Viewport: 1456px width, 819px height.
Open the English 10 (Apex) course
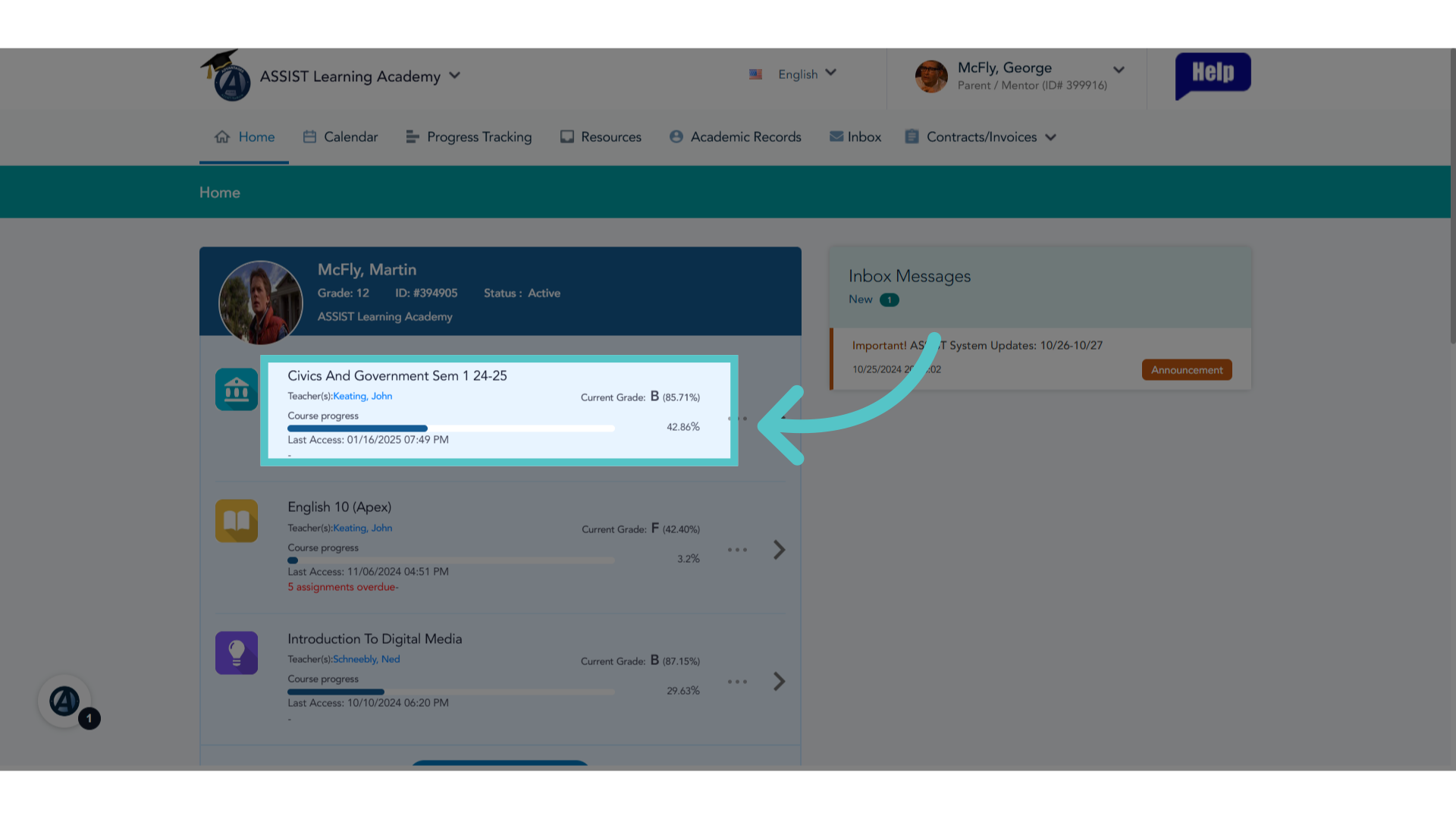click(339, 507)
